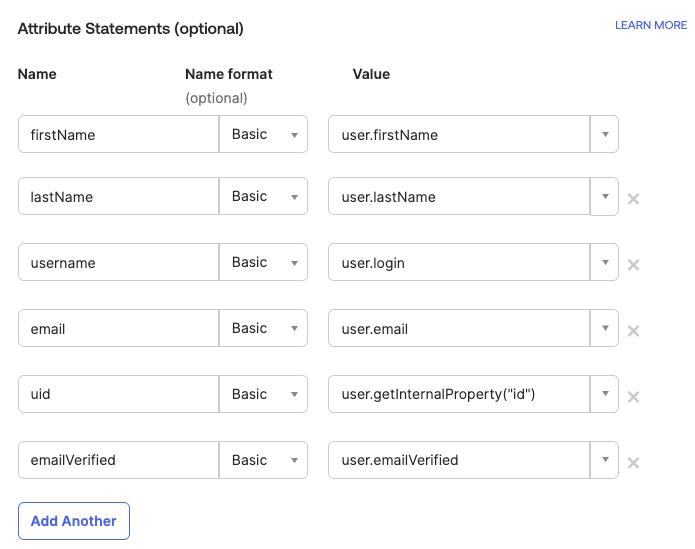The image size is (695, 549).
Task: Open value dropdown arrow for user.login
Action: click(605, 263)
